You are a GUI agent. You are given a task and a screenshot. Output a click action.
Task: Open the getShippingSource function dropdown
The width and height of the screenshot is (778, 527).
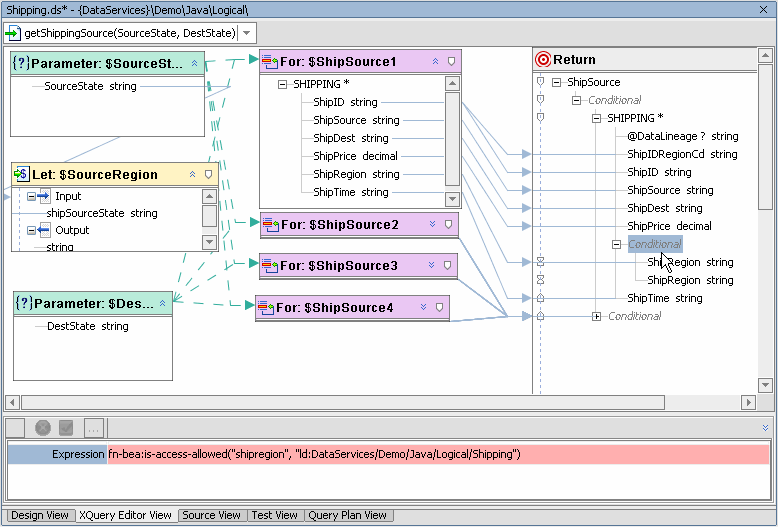247,33
